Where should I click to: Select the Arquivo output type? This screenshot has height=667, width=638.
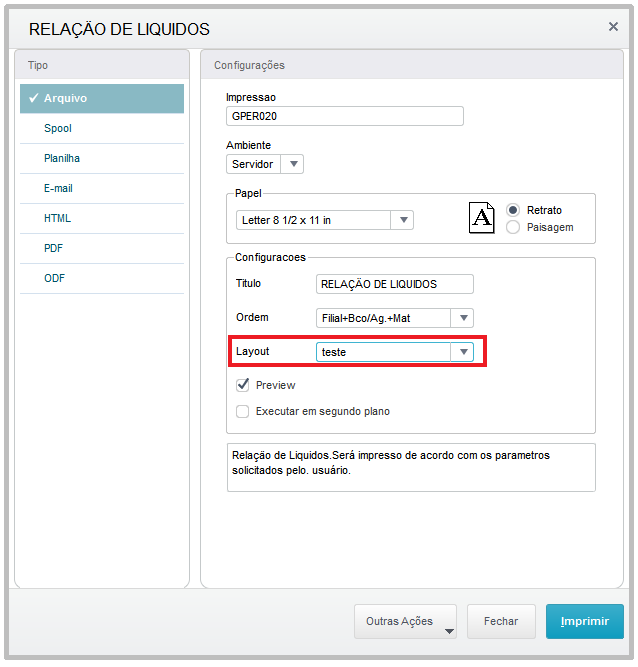click(102, 98)
